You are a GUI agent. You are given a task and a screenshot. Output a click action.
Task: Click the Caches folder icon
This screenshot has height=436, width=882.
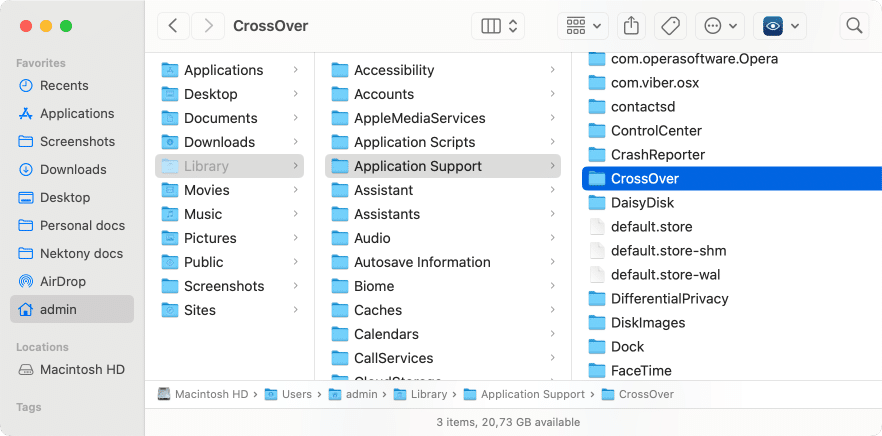pos(340,310)
